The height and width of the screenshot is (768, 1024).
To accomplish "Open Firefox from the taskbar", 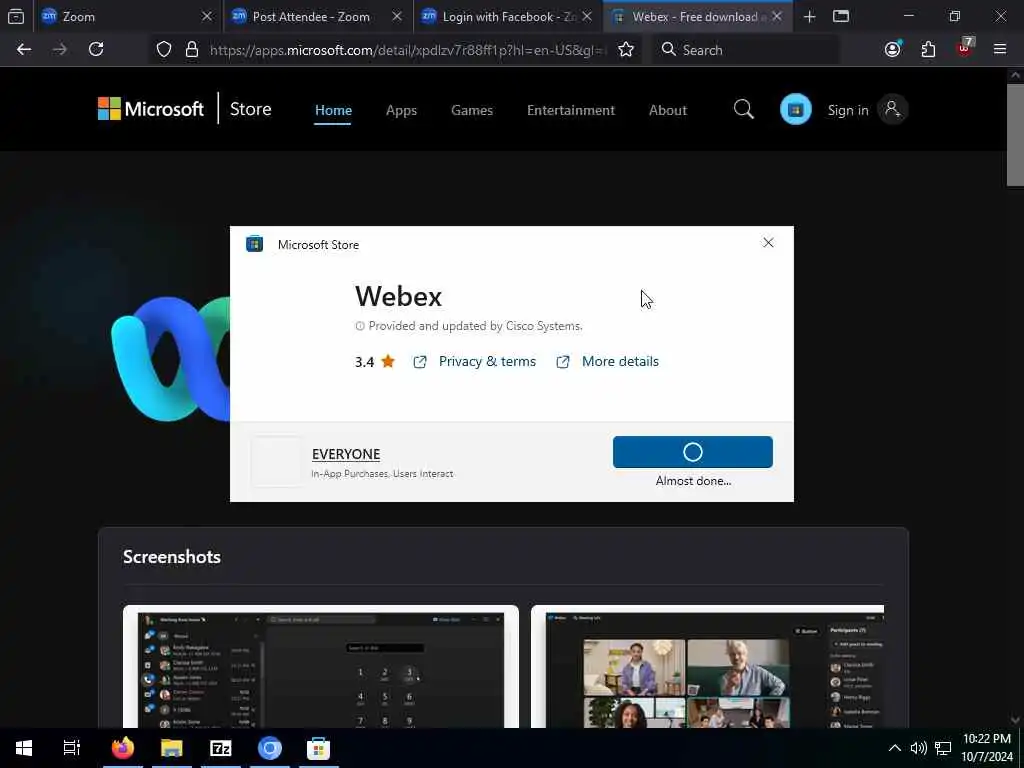I will (x=122, y=748).
